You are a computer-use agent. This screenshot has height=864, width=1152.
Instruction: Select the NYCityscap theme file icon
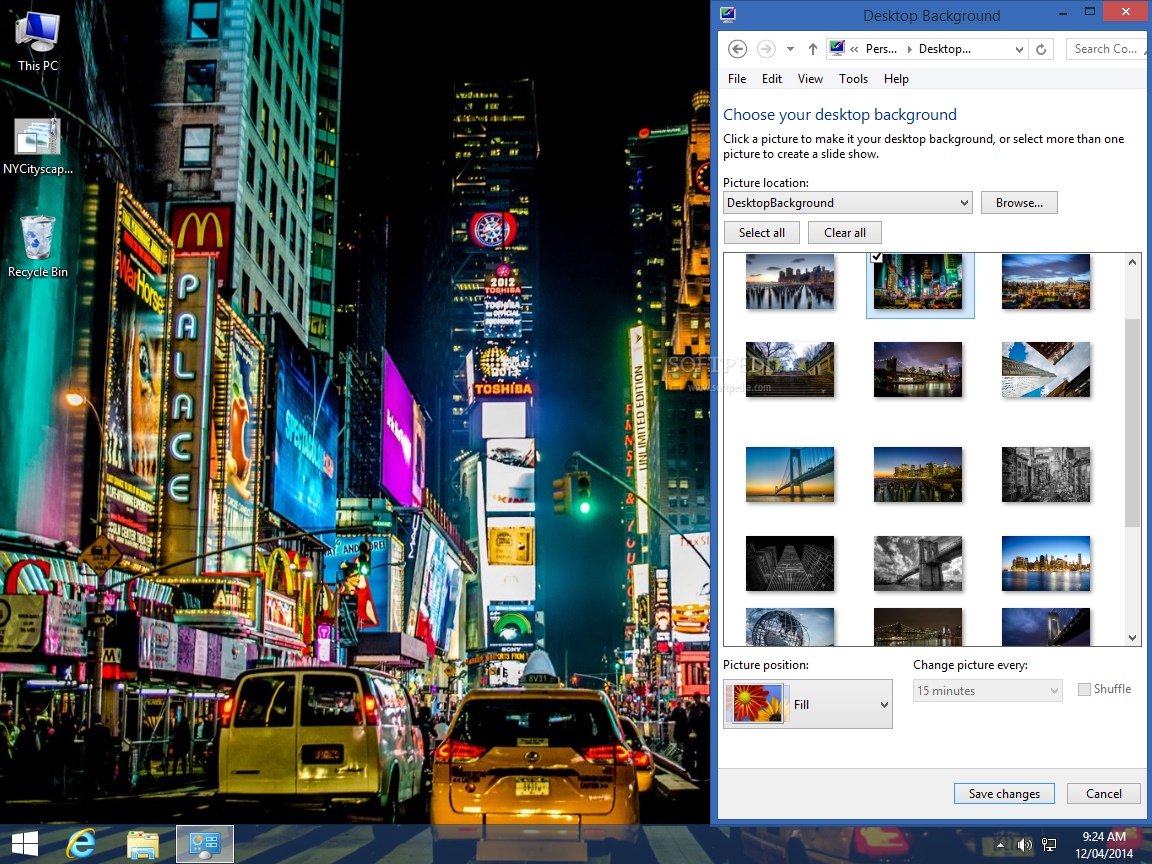[x=37, y=146]
